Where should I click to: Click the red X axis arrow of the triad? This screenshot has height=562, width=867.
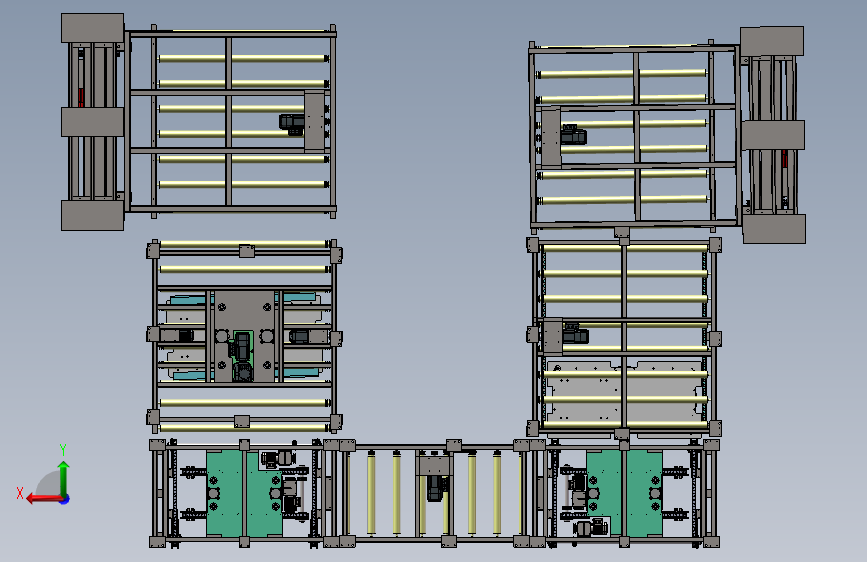43,499
